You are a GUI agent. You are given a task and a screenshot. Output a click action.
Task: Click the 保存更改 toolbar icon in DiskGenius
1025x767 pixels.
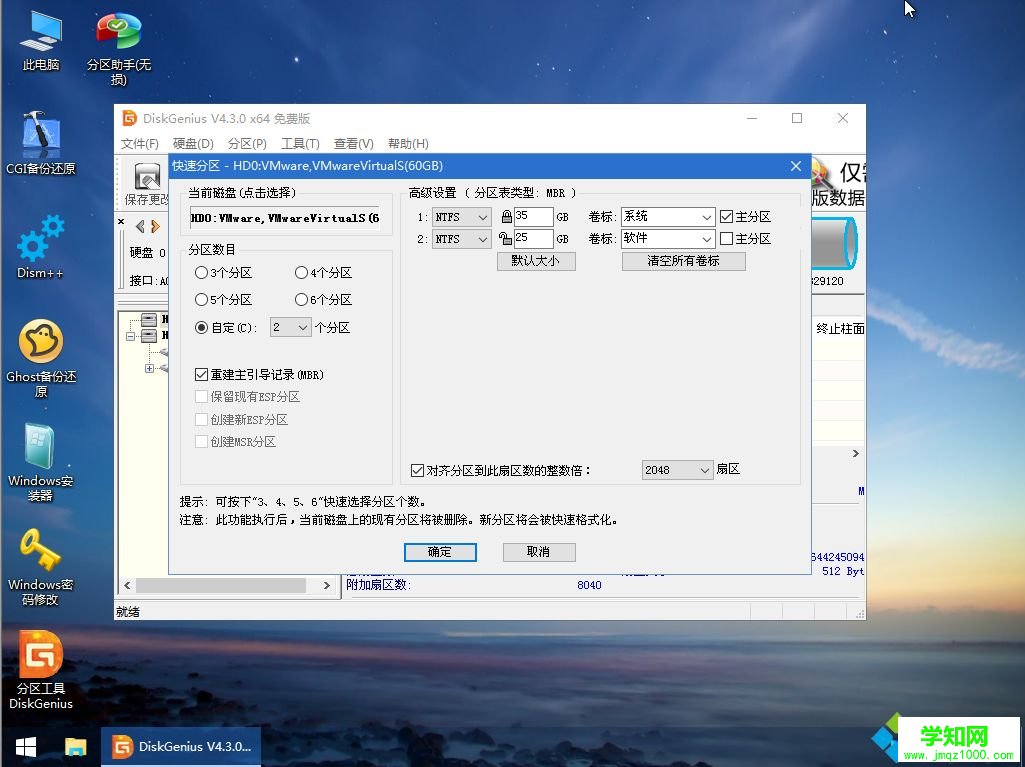point(146,178)
